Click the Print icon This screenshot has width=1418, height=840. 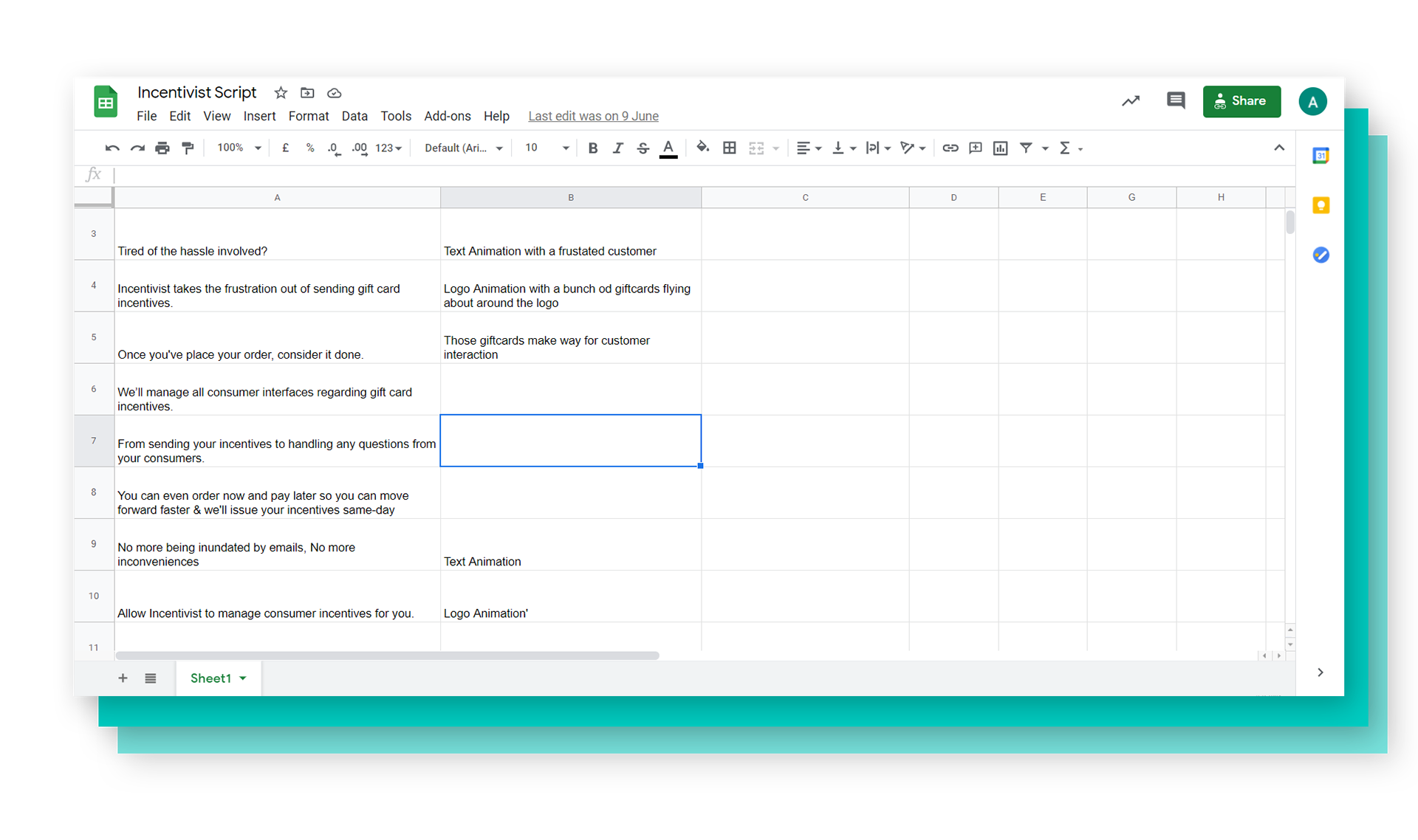[x=162, y=148]
